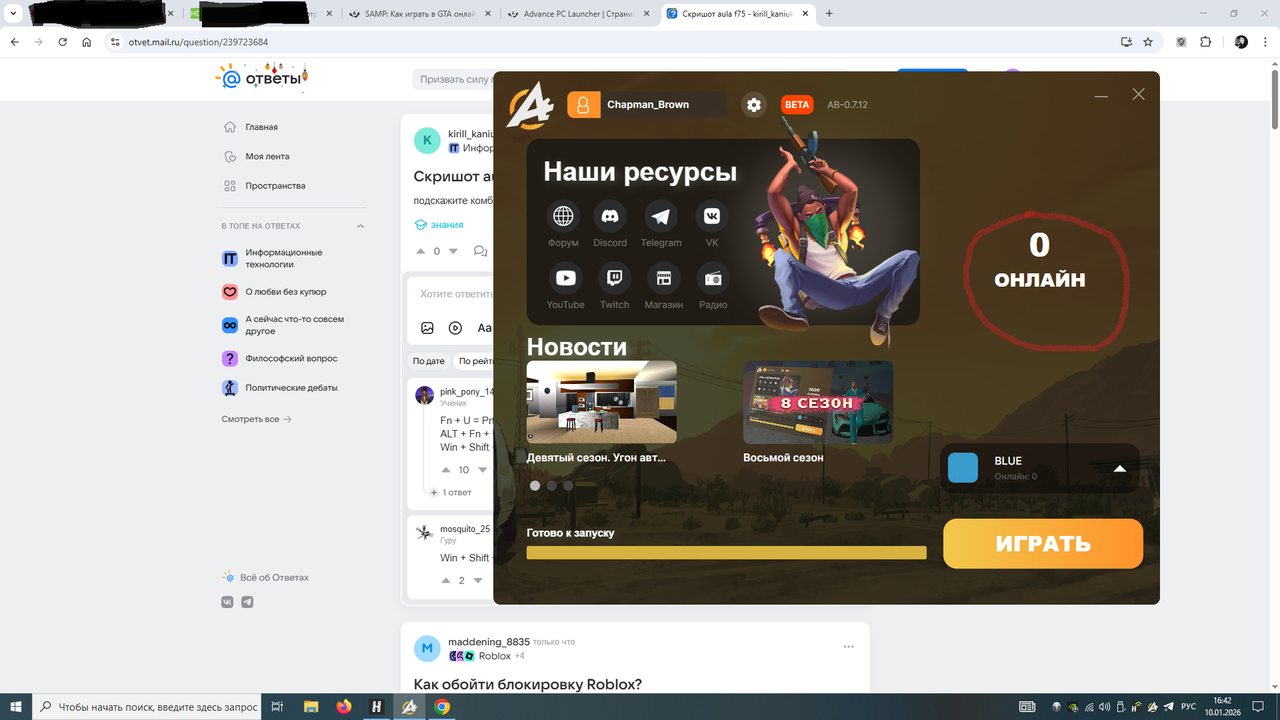Screen dimensions: 1280x720
Task: Bookmark this page with the star icon
Action: pos(1148,42)
